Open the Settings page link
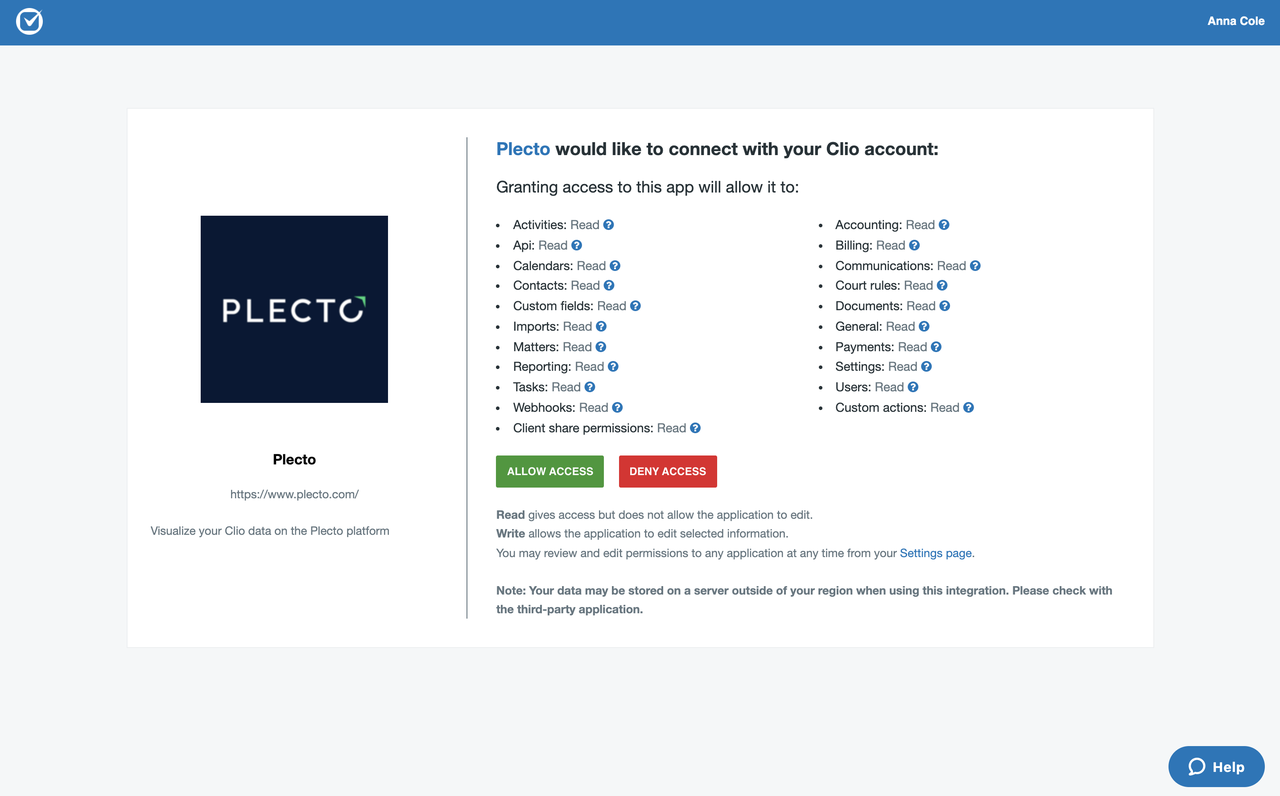 [x=935, y=553]
